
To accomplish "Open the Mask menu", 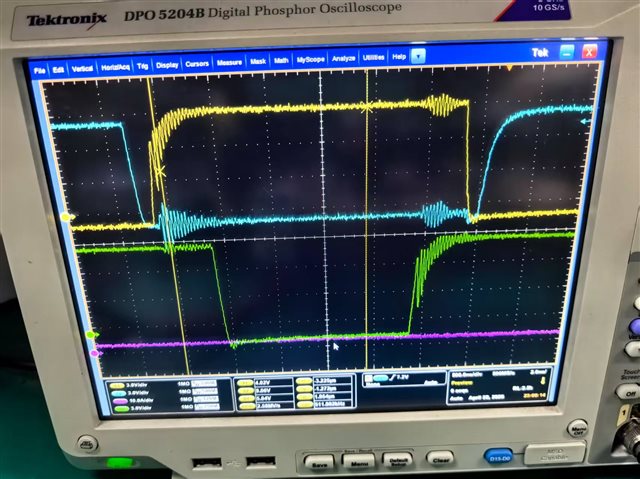I will click(258, 61).
